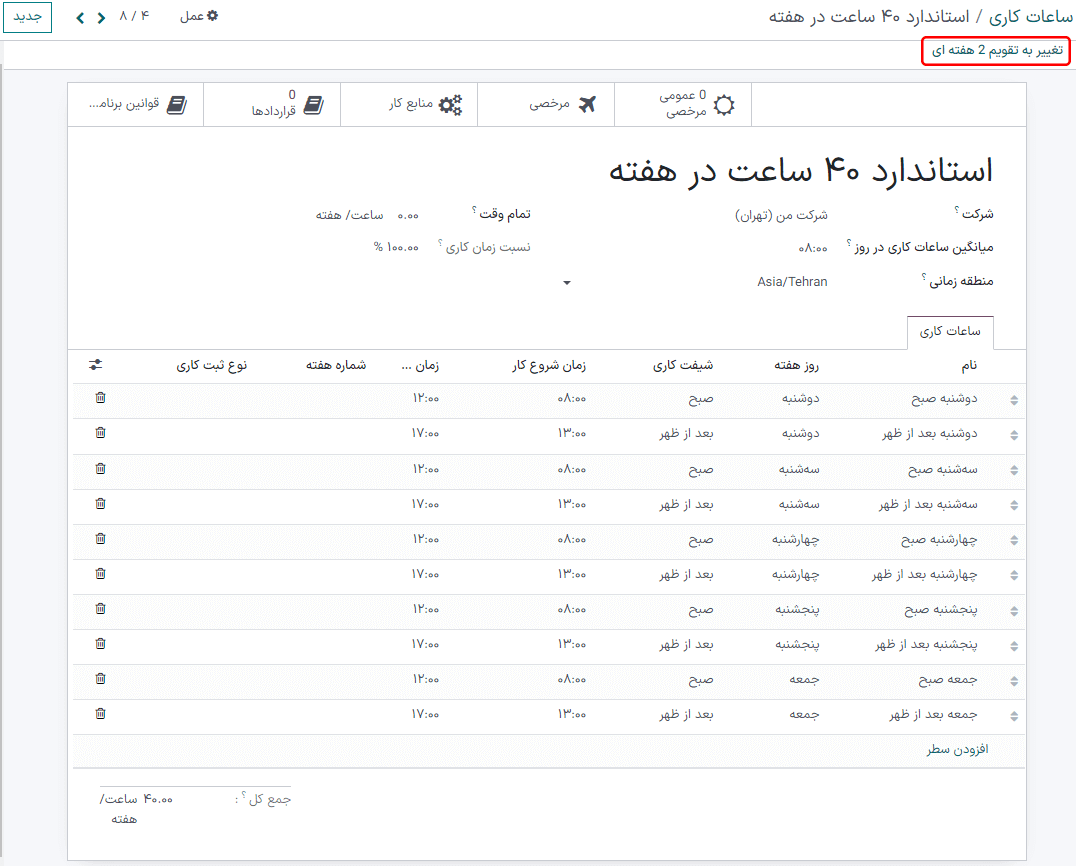Click the drag handle on سه‌شنبه صبح row
Screen dimensions: 1076x866
click(1014, 468)
